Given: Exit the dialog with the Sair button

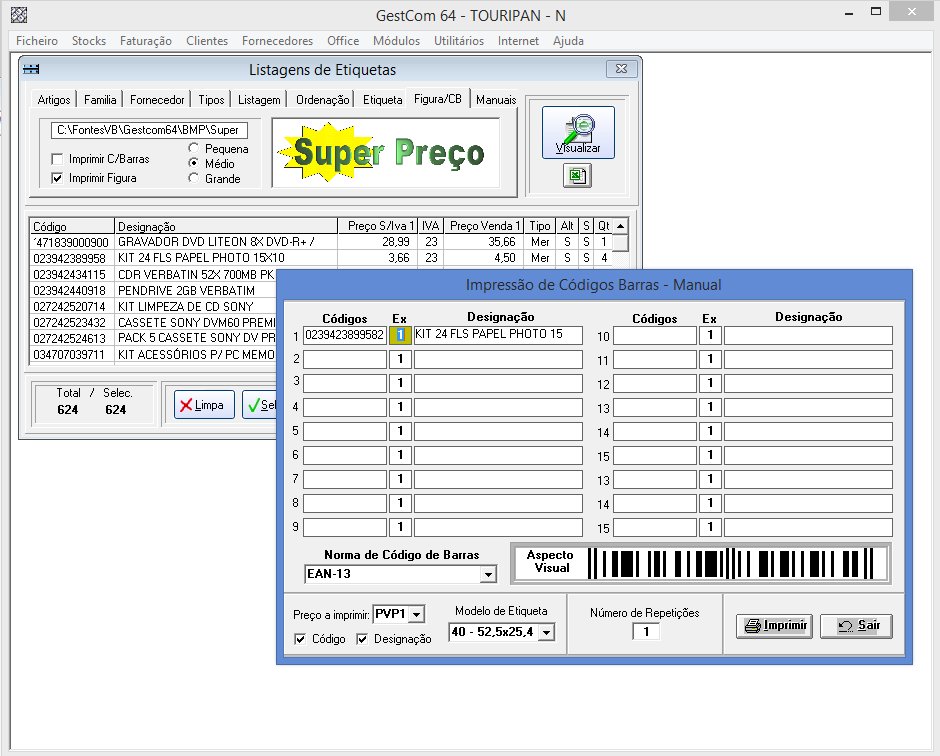Looking at the screenshot, I should coord(856,626).
